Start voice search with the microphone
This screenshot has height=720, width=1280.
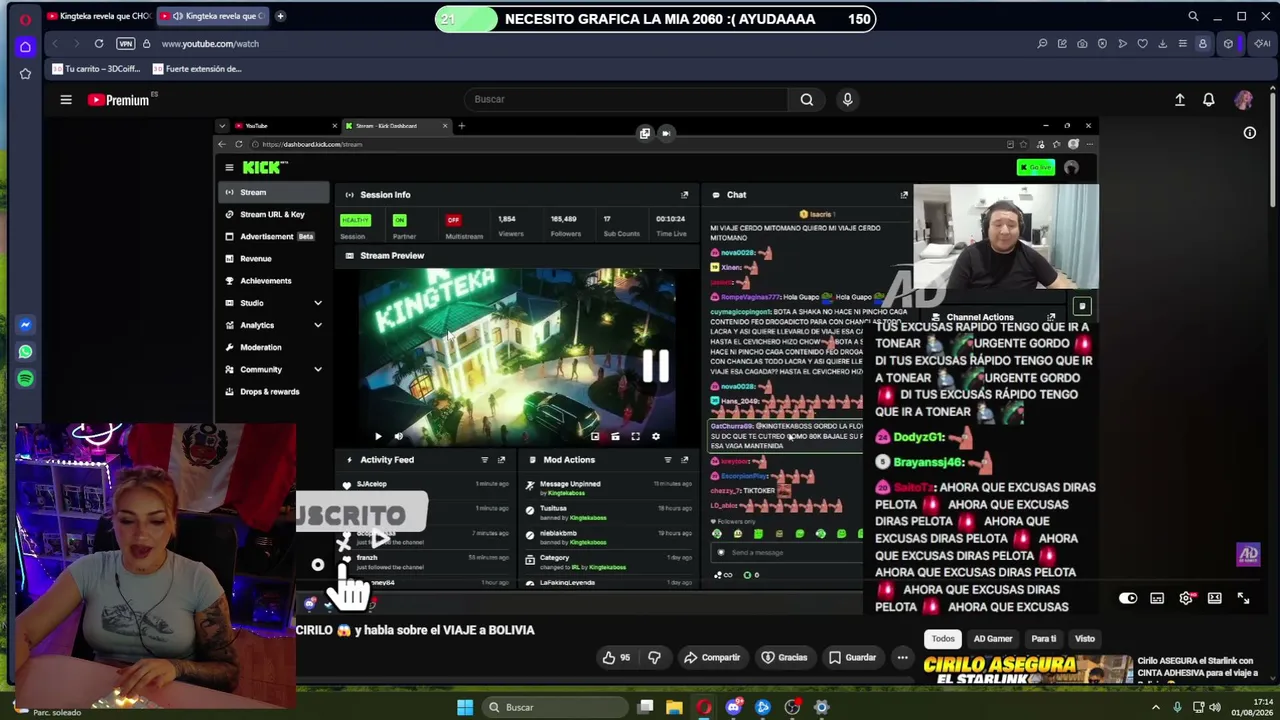(x=847, y=99)
